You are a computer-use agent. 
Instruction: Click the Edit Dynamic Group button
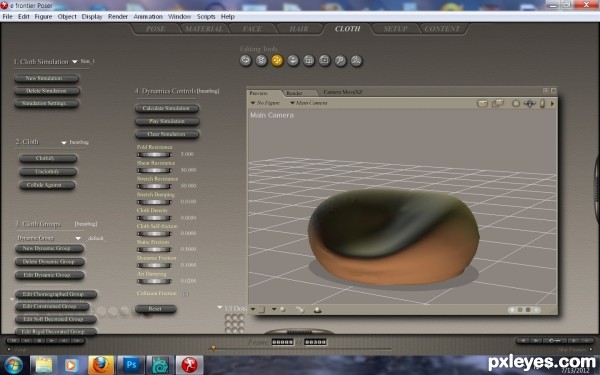click(49, 275)
